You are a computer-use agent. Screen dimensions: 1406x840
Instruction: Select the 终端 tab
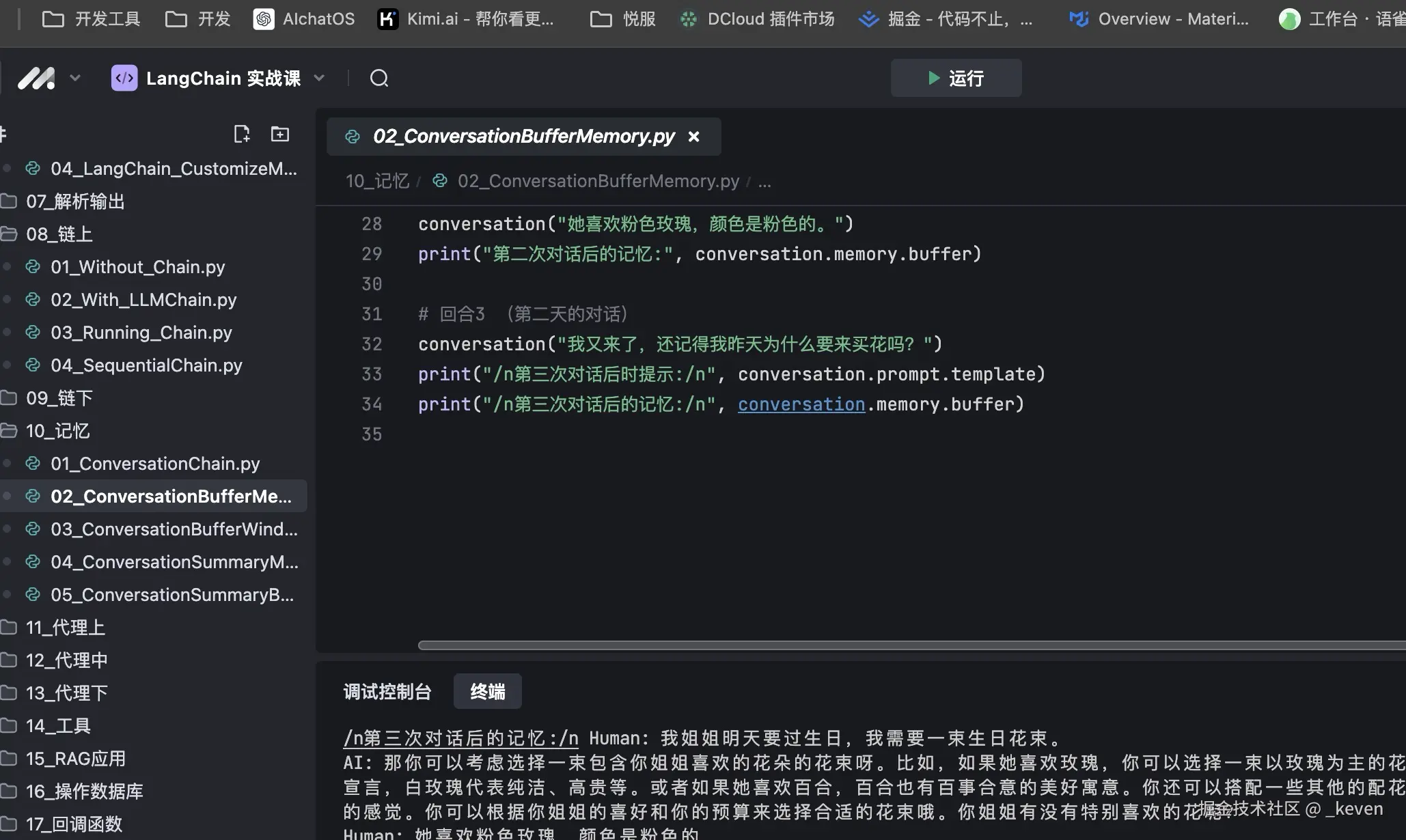coord(488,692)
